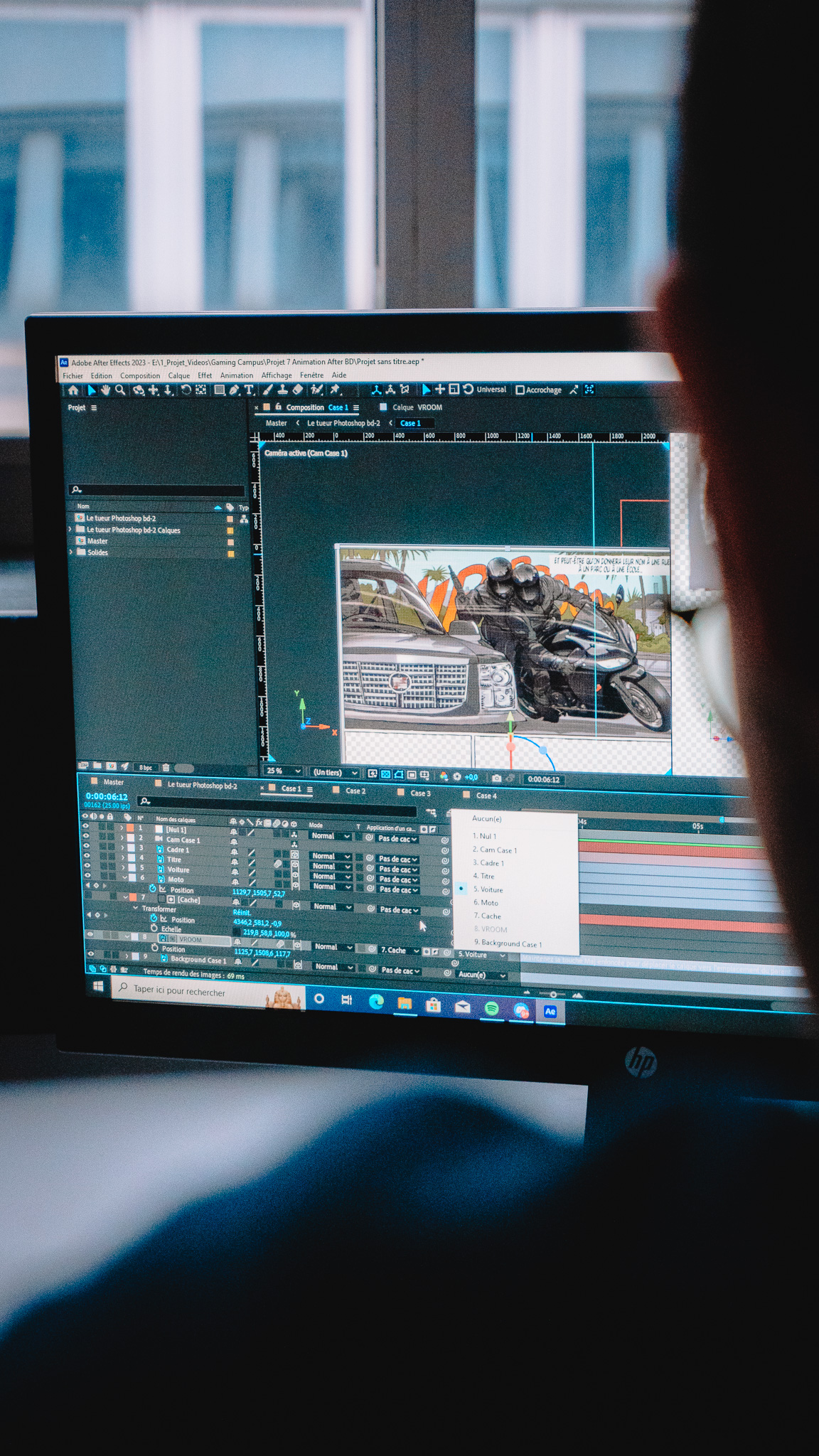Hide the Titre layer

(87, 856)
